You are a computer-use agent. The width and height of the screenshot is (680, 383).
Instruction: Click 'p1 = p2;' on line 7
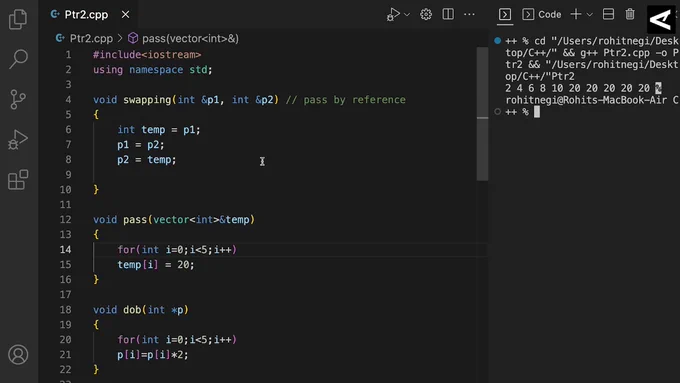pyautogui.click(x=141, y=145)
